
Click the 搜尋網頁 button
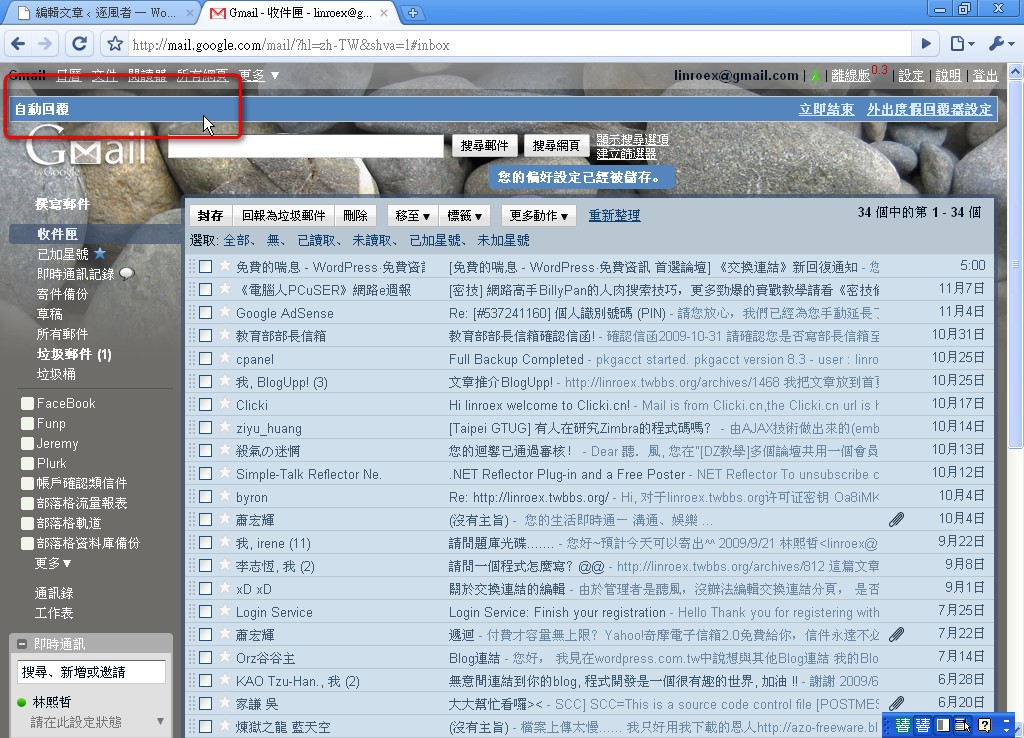pos(556,146)
